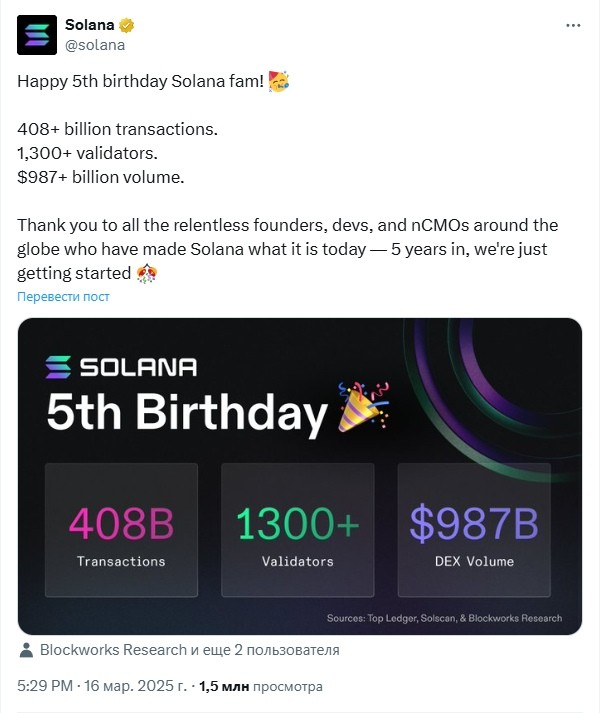This screenshot has height=713, width=600.
Task: Open tagged users 'Blockworks Research и еще 2 пользователя'
Action: click(189, 650)
